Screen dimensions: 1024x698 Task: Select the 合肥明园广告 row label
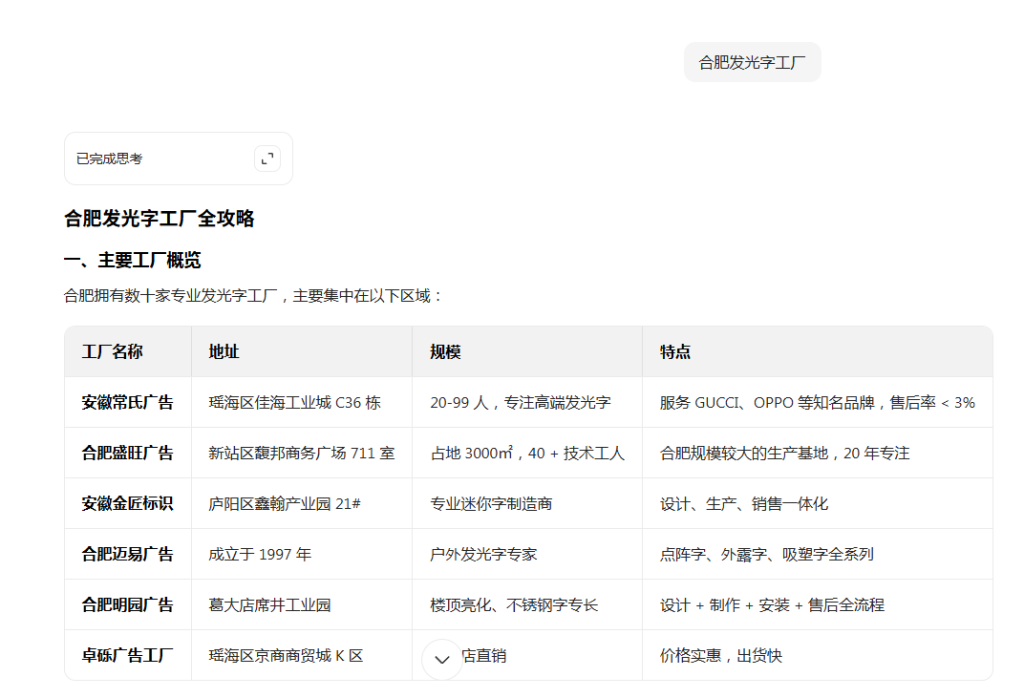(125, 604)
